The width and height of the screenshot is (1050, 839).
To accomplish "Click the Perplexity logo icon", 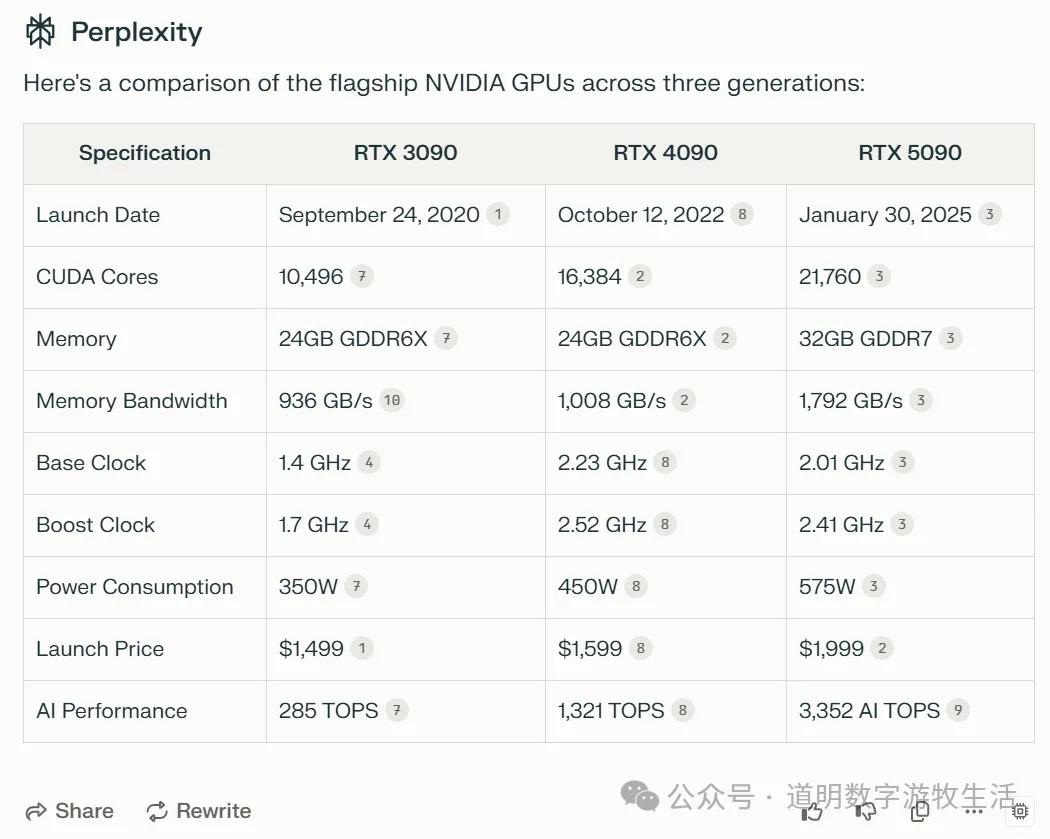I will (38, 31).
